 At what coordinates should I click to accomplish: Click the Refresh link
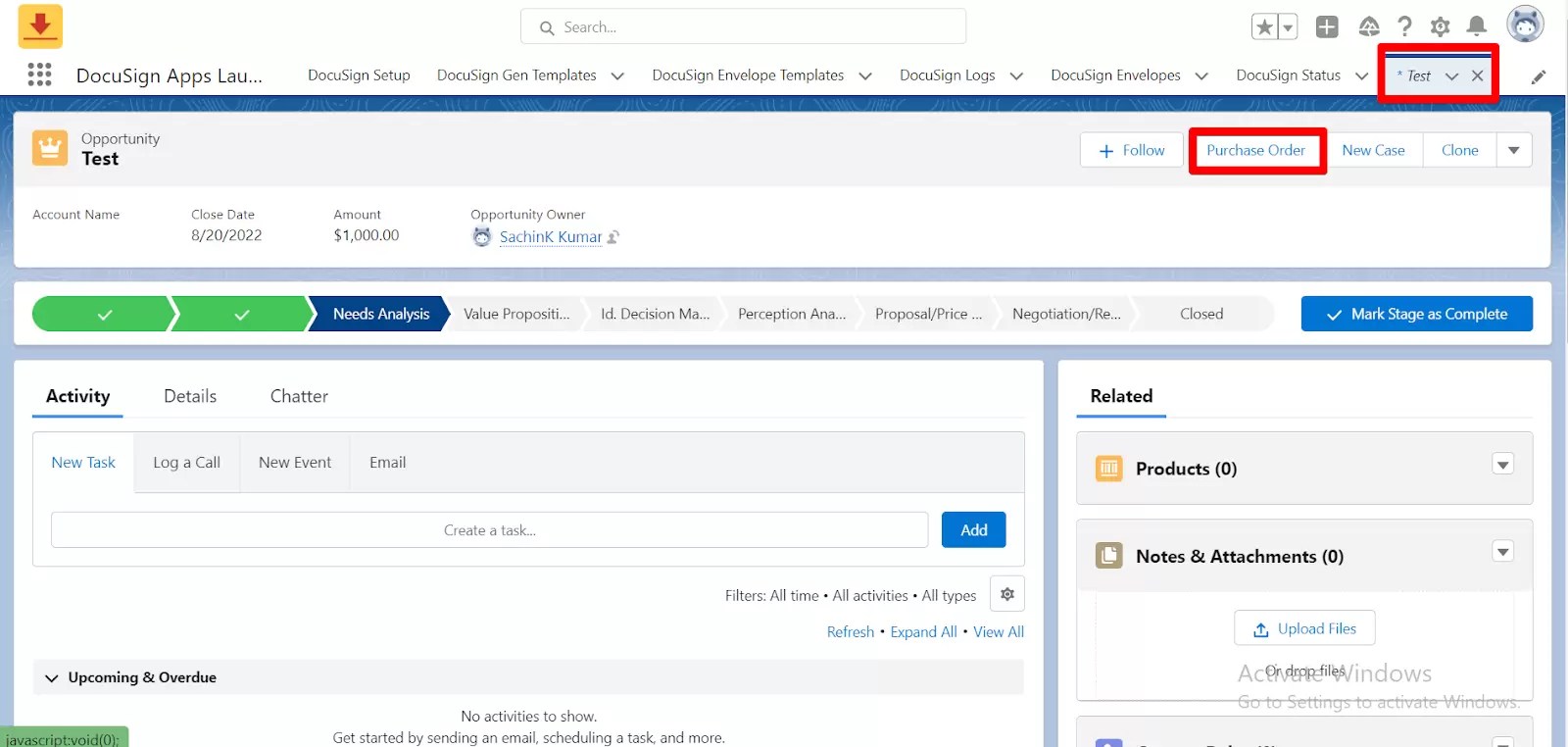[851, 632]
